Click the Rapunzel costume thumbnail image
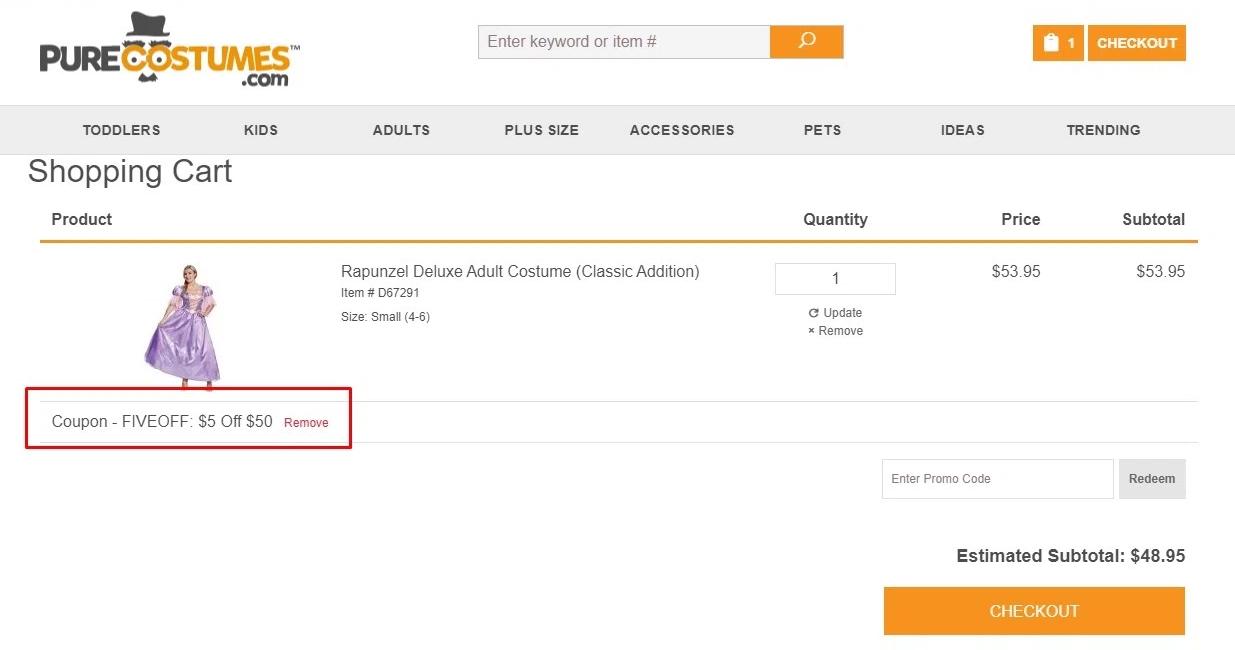 coord(183,325)
